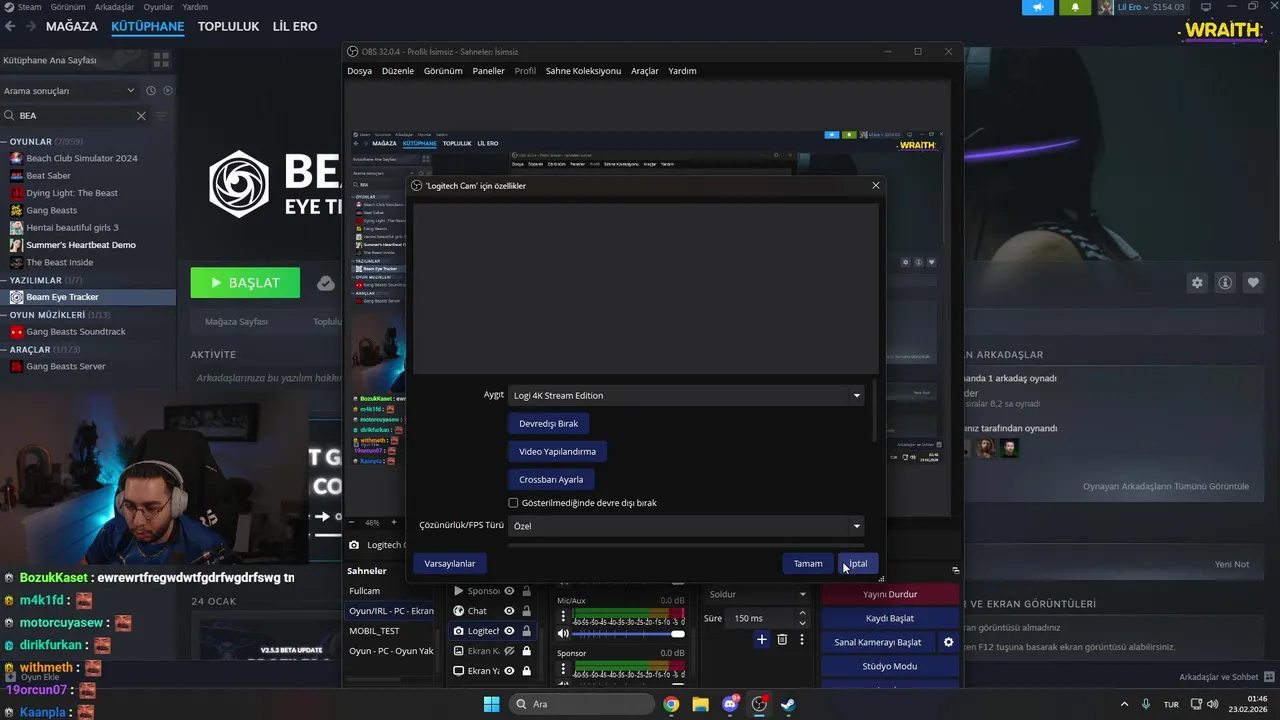This screenshot has height=720, width=1280.
Task: Show hidden system tray icons chevron
Action: [1124, 704]
